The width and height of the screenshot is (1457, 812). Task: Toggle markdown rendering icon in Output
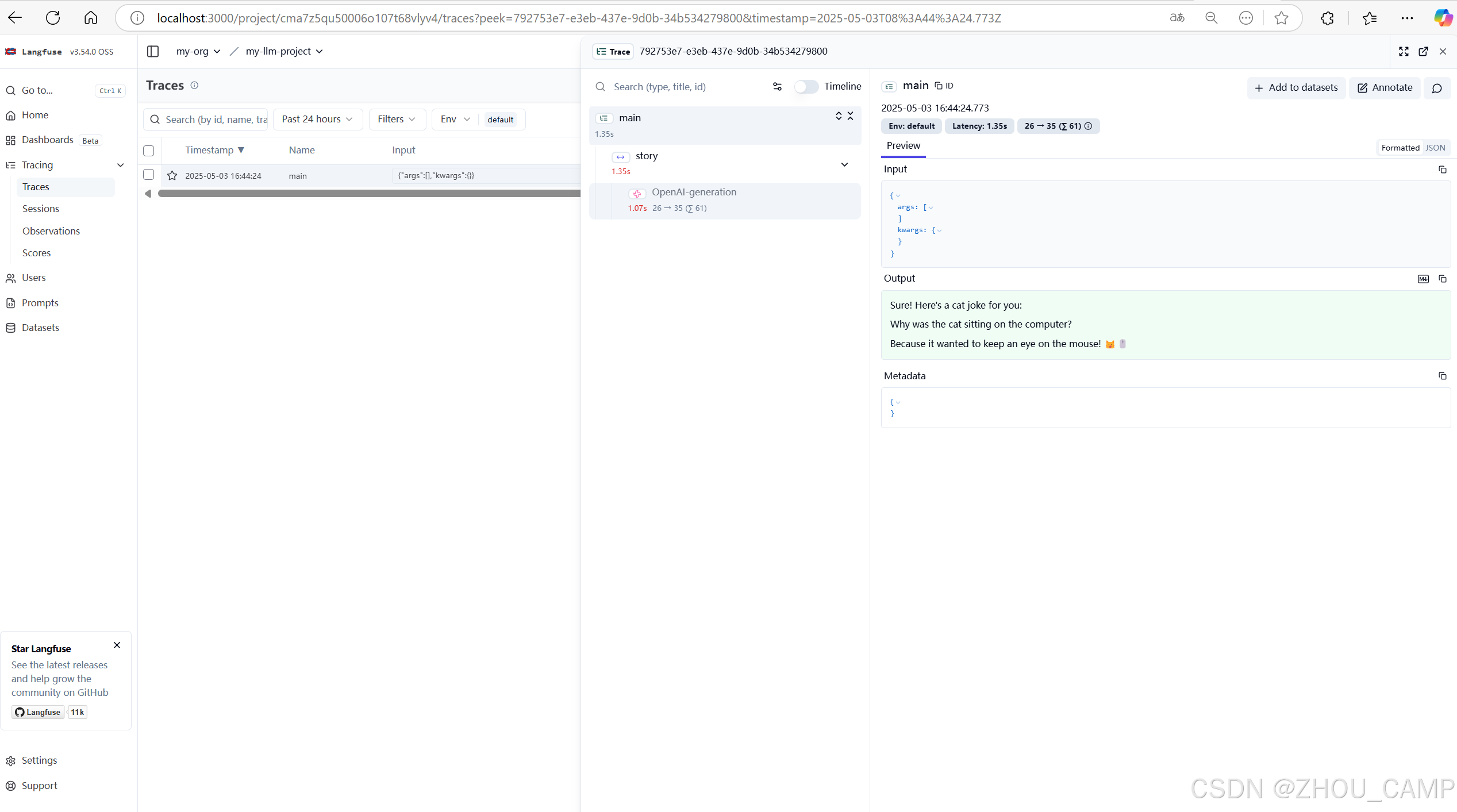1423,279
